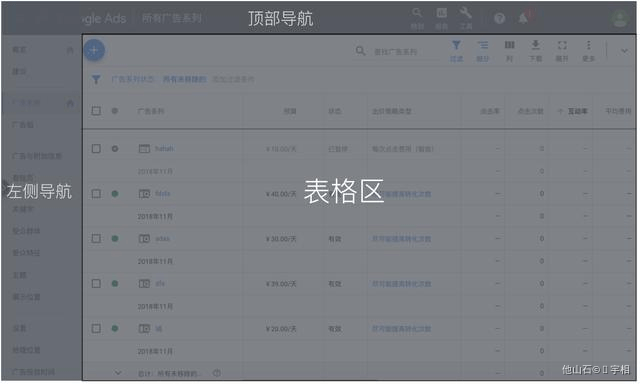Viewport: 640px width, 384px height.
Task: Open 广告与附加信息 in the left sidebar
Action: click(37, 156)
